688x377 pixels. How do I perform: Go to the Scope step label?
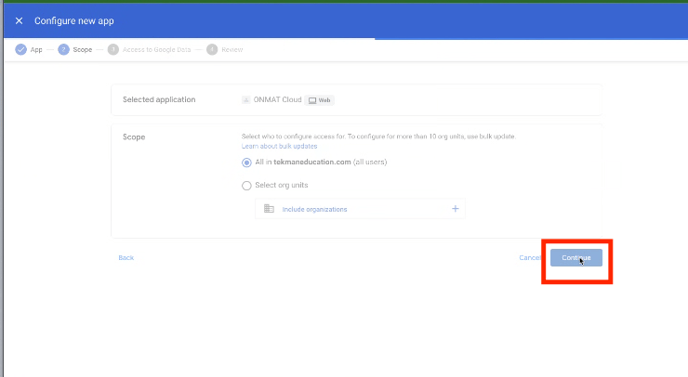(82, 50)
